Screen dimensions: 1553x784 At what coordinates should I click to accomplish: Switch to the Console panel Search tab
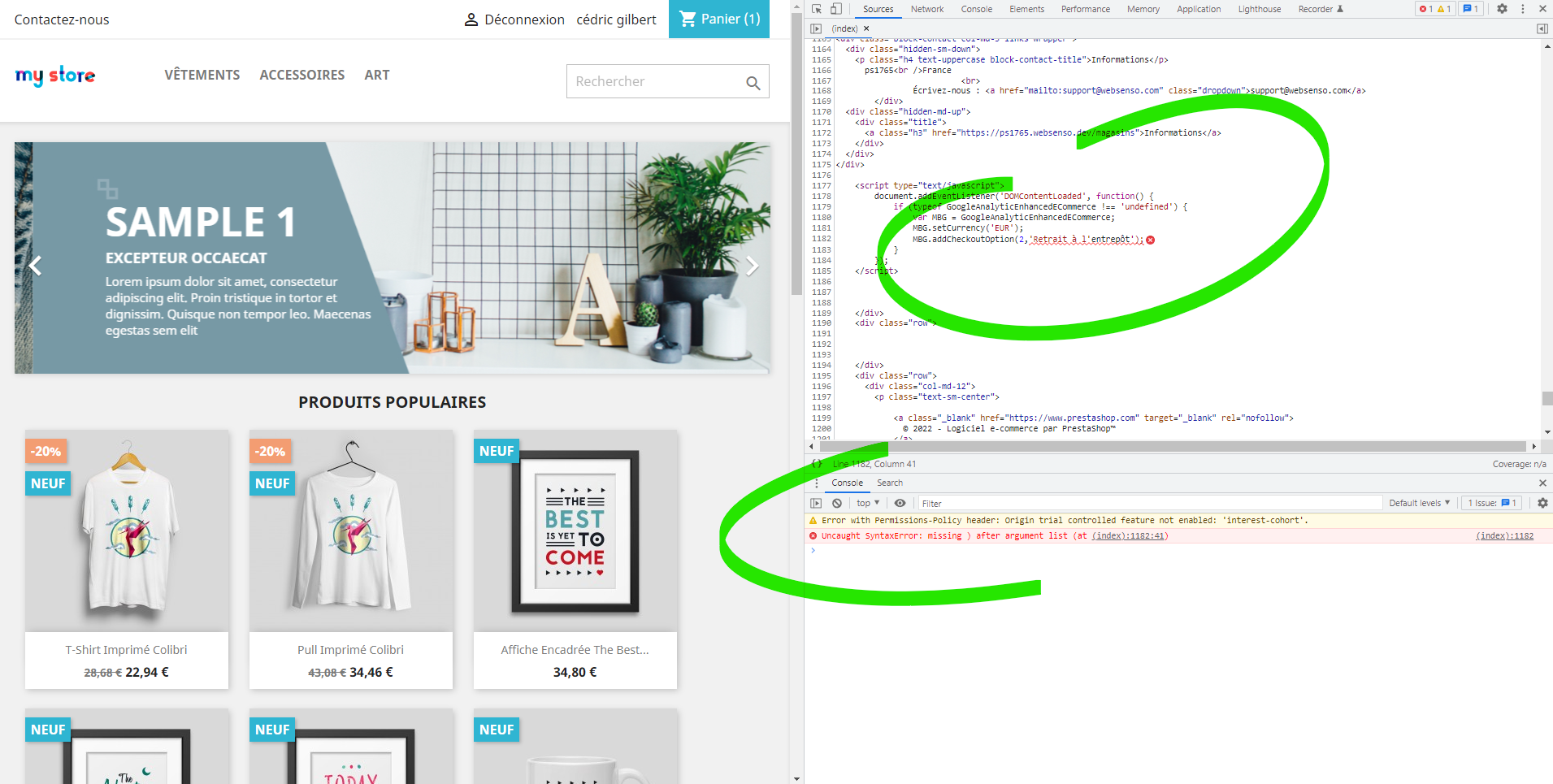click(890, 483)
